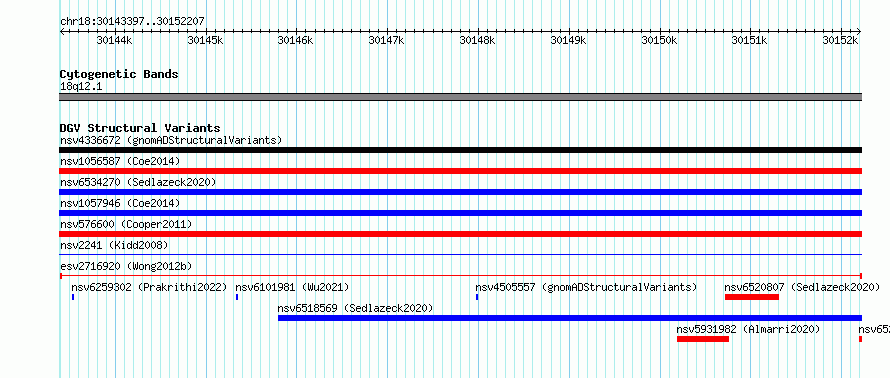Click the gray 18q12.1 cytogenetic band

pyautogui.click(x=460, y=97)
